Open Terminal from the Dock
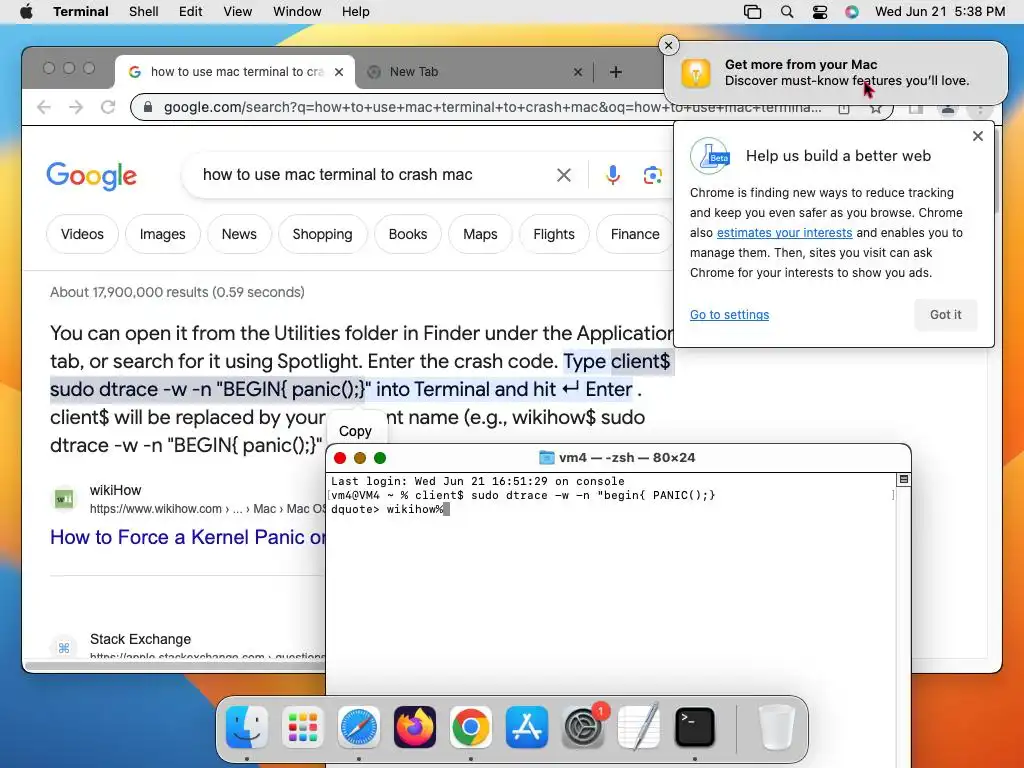The image size is (1024, 768). 694,727
